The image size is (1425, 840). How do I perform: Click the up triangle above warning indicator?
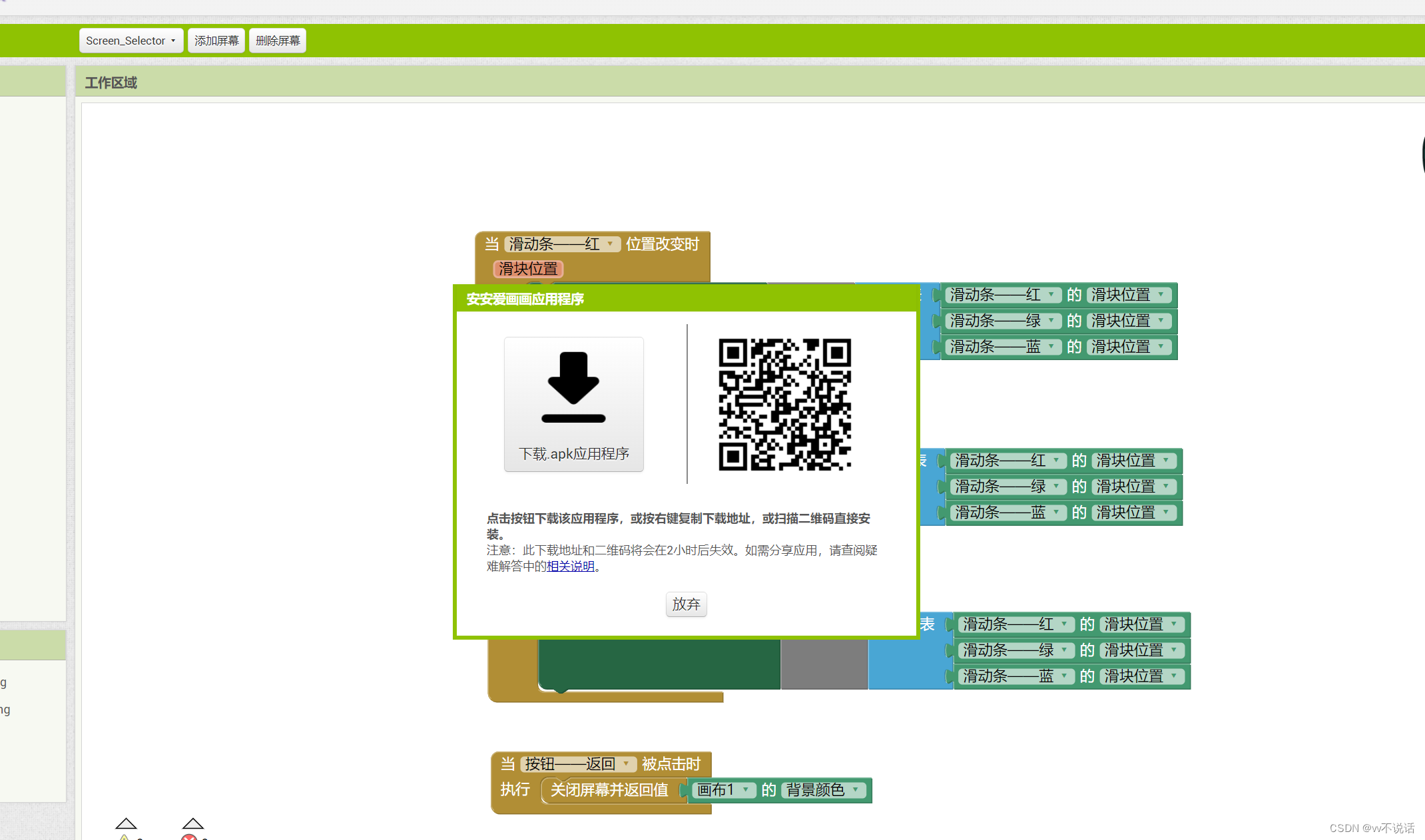[126, 823]
